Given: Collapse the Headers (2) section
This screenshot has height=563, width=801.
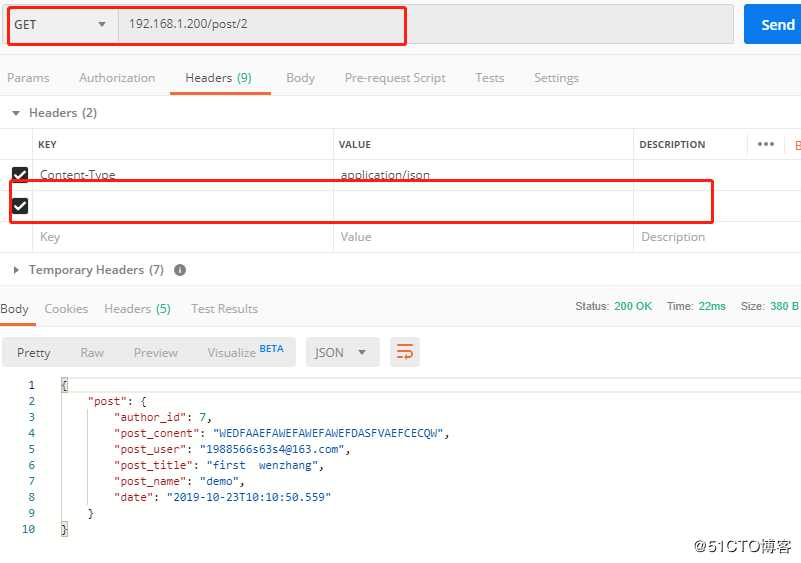Looking at the screenshot, I should pos(16,113).
